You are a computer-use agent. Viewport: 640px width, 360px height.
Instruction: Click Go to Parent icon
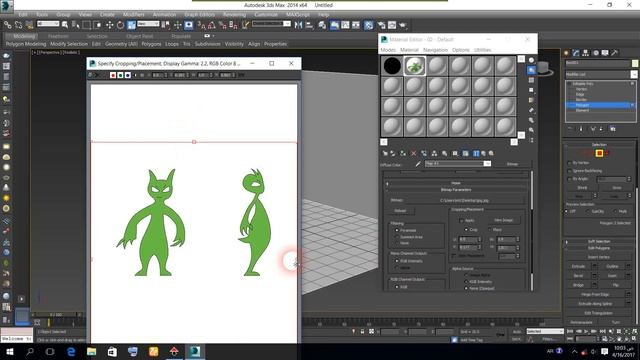pyautogui.click(x=484, y=153)
